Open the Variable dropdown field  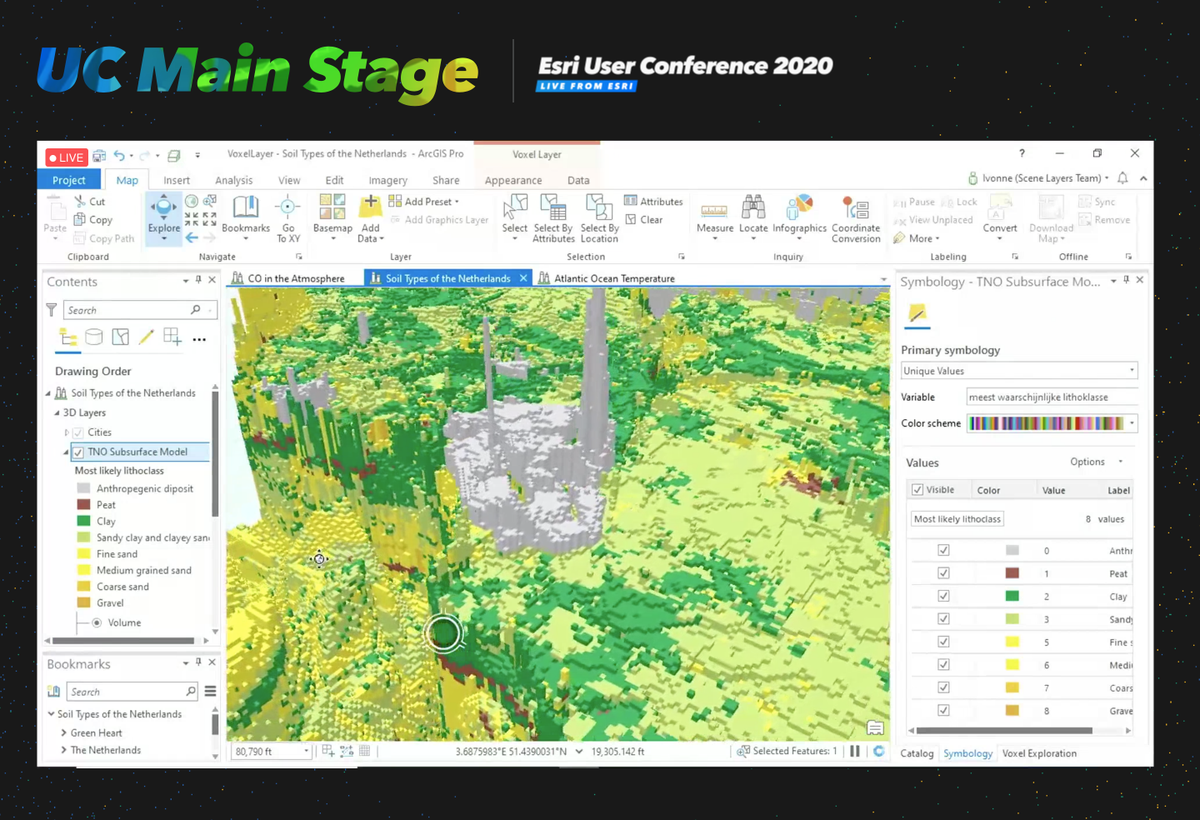click(1052, 398)
